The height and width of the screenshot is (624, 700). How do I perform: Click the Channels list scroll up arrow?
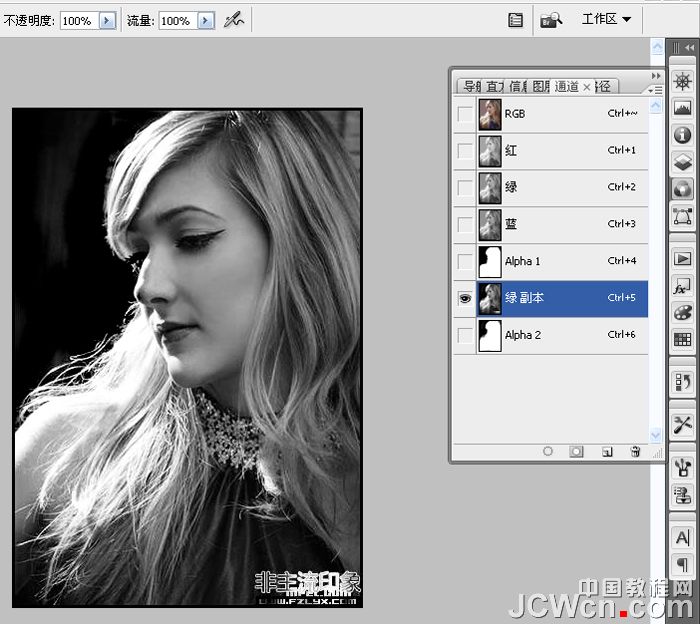655,107
